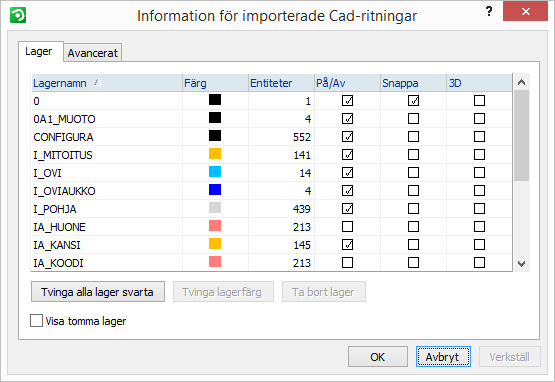Viewport: 555px width, 382px height.
Task: Enable 3D checkbox for I_OVI layer
Action: 479,173
